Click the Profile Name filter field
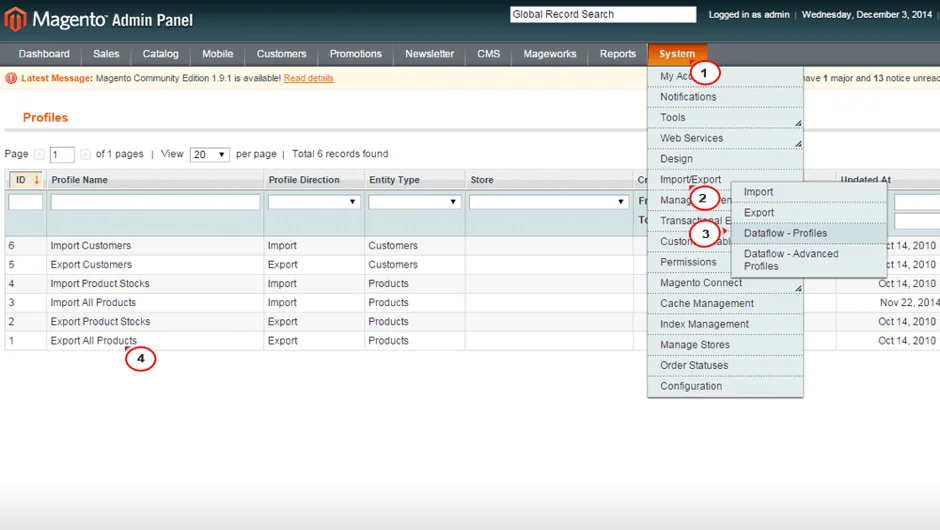The width and height of the screenshot is (940, 530). click(155, 202)
